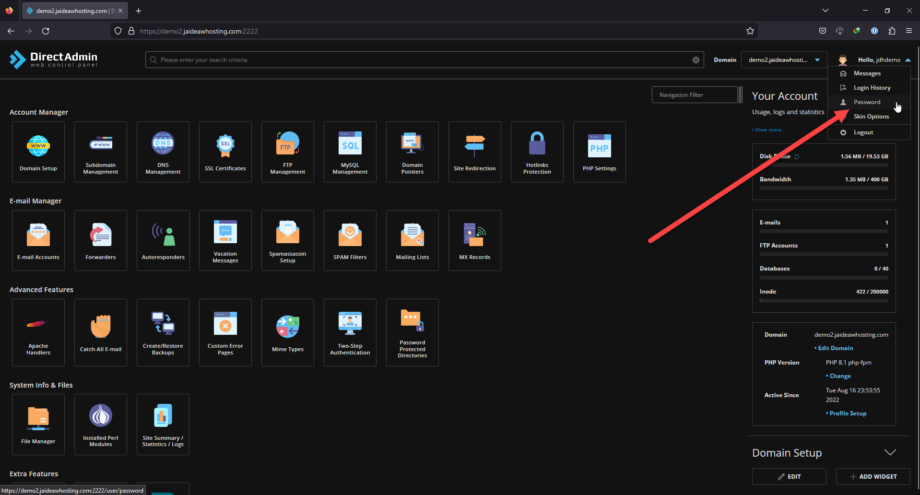Open MX Records
The height and width of the screenshot is (495, 920).
(475, 240)
